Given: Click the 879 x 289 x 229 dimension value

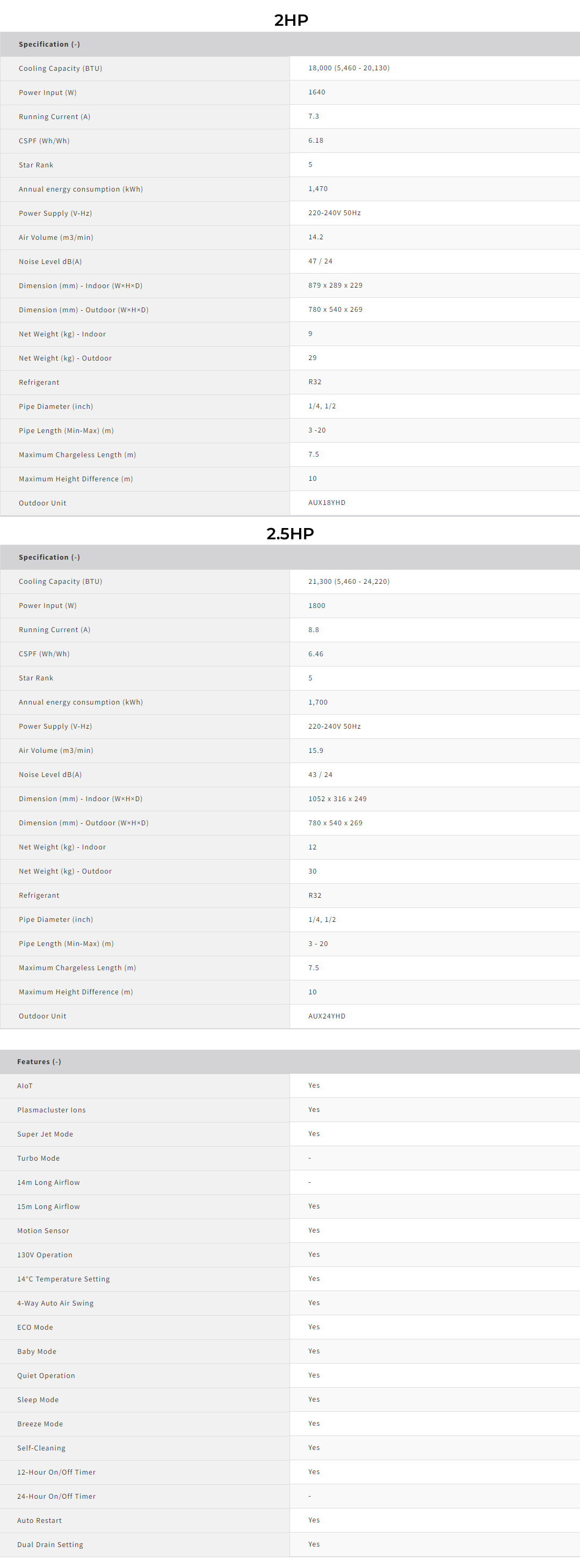Looking at the screenshot, I should point(335,285).
